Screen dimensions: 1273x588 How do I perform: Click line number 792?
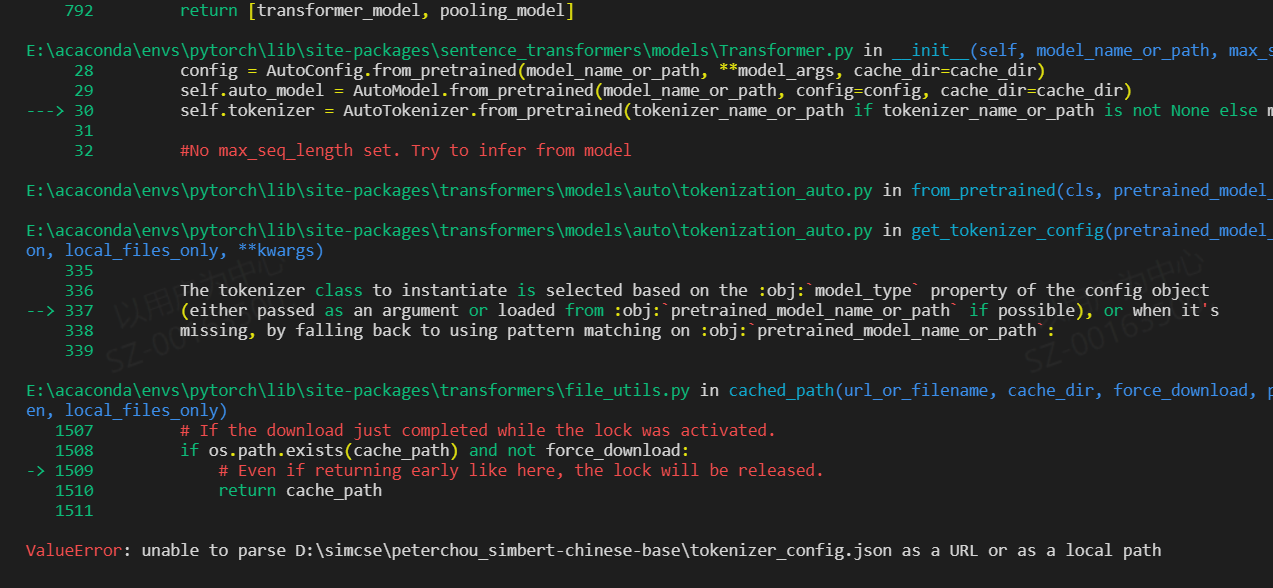[x=78, y=10]
